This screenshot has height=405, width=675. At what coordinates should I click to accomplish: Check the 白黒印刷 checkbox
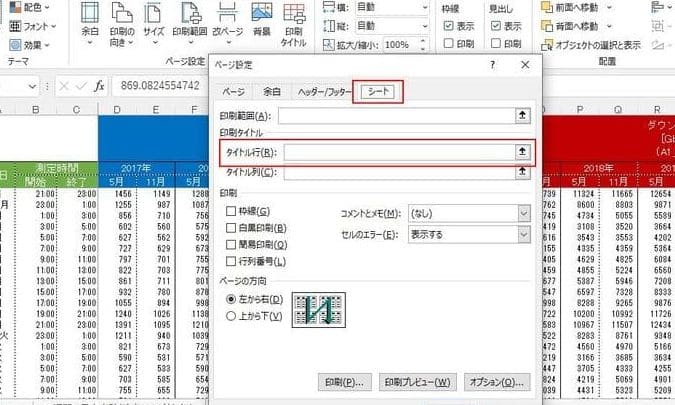click(x=232, y=228)
